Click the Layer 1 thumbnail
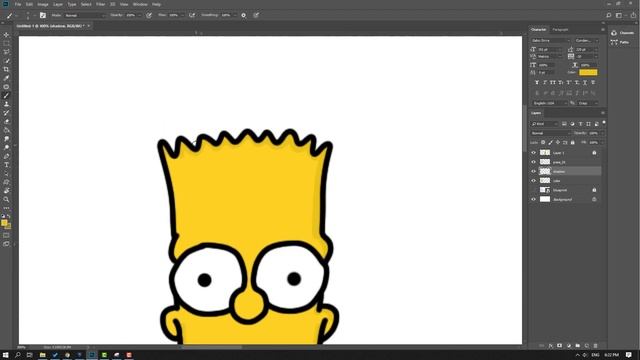Screen dimensions: 640x360 545,152
